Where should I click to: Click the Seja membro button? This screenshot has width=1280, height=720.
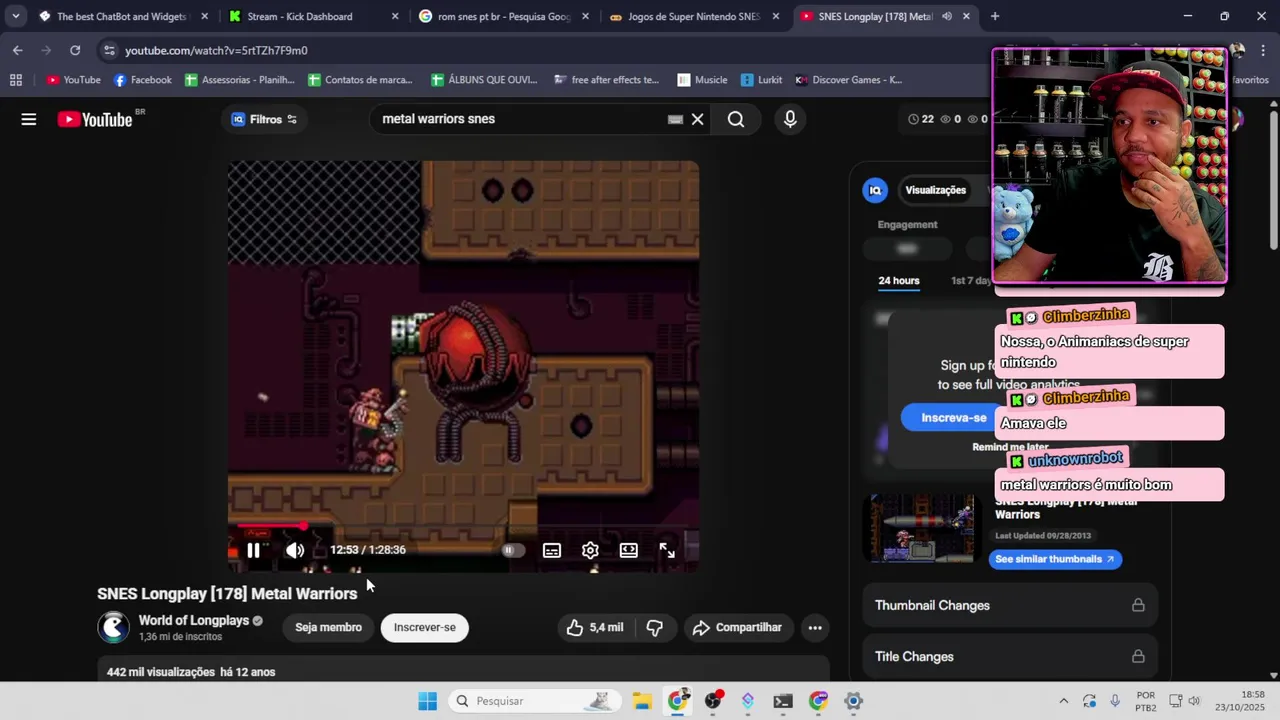click(328, 627)
